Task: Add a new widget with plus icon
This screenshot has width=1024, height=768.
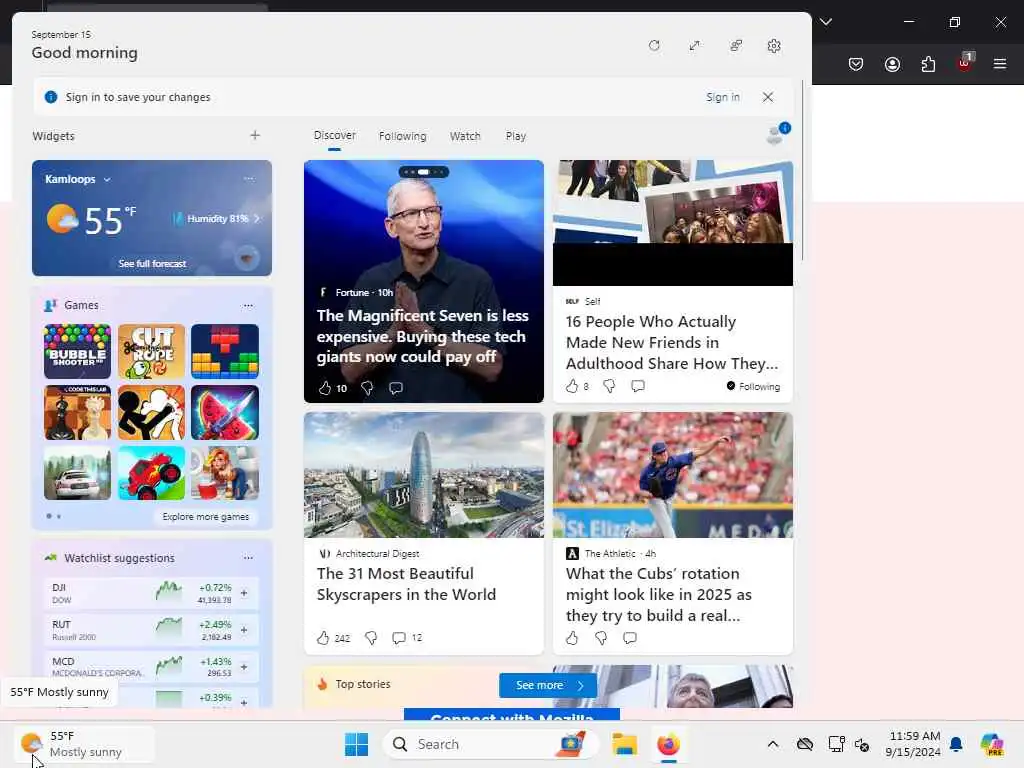Action: click(255, 135)
